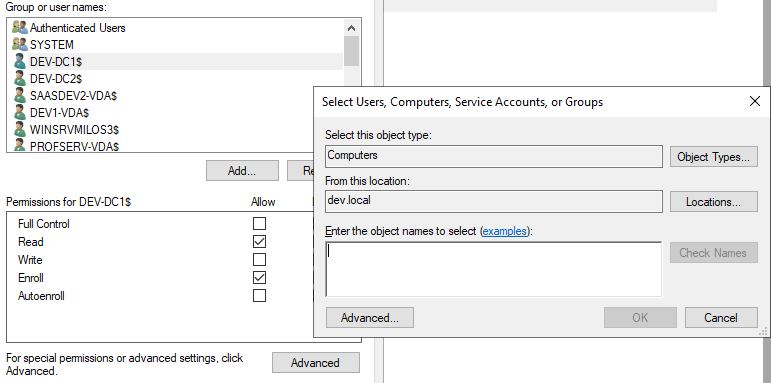The image size is (771, 383).
Task: Expand Advanced search in select dialog
Action: [370, 318]
